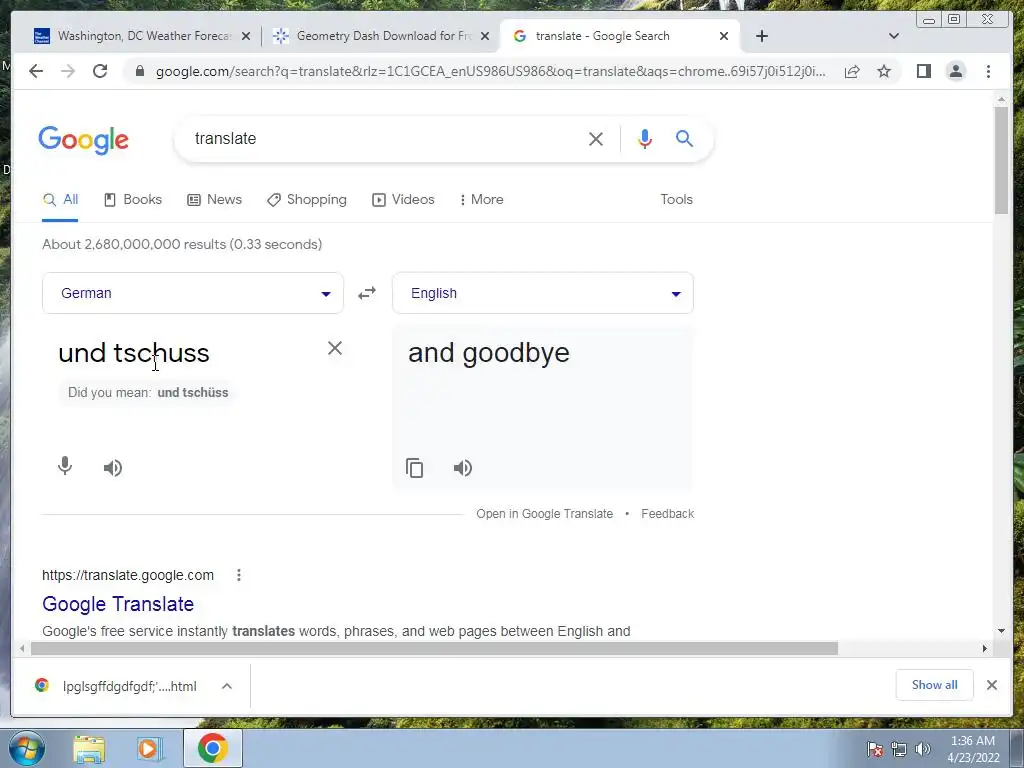Start voice input in translate box
The image size is (1024, 768).
65,466
